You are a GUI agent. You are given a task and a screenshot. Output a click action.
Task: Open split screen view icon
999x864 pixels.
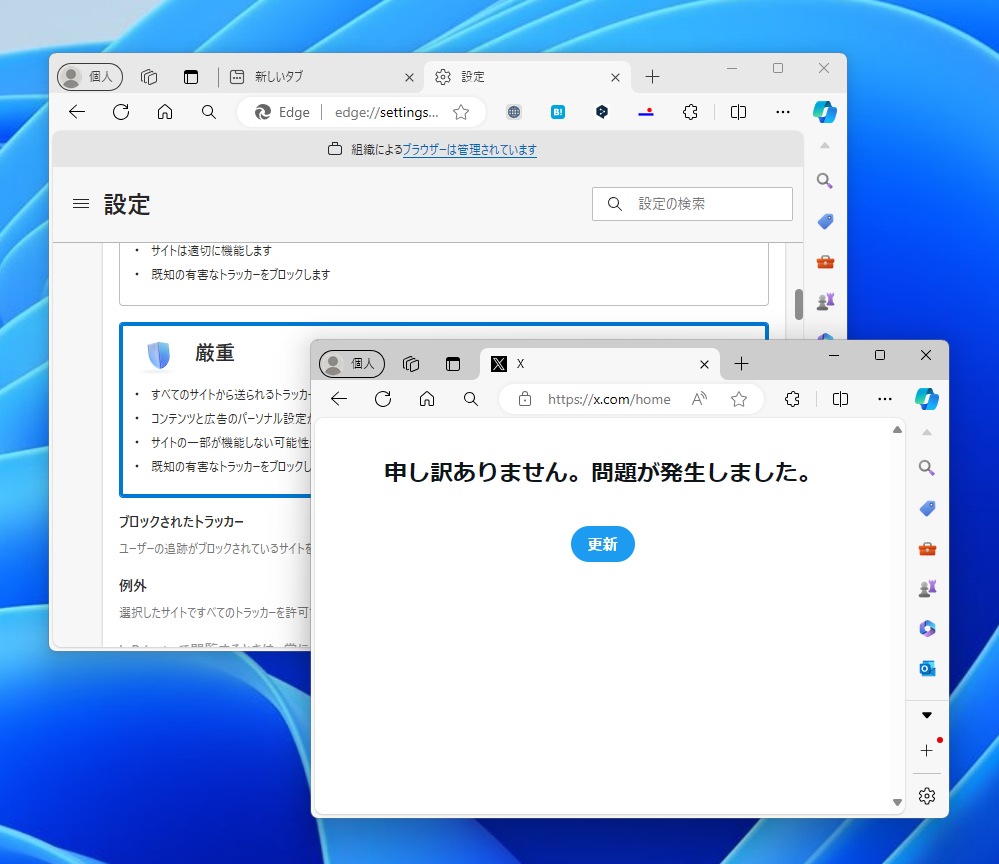tap(840, 398)
